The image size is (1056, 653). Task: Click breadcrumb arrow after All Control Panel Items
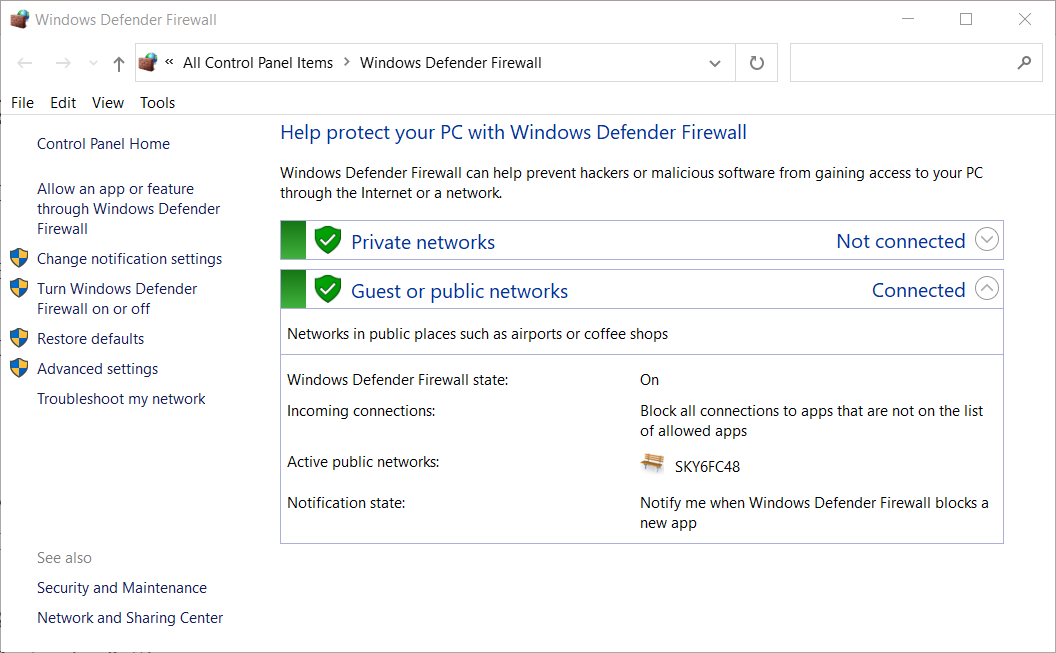click(x=347, y=62)
